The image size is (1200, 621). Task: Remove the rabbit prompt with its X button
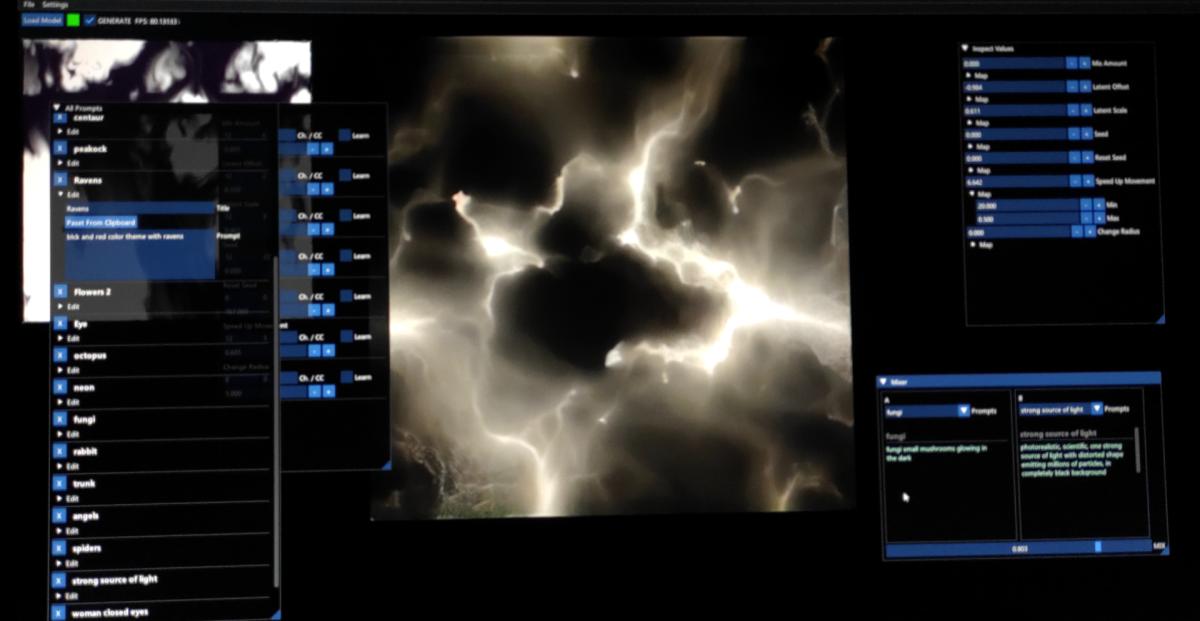[x=60, y=452]
